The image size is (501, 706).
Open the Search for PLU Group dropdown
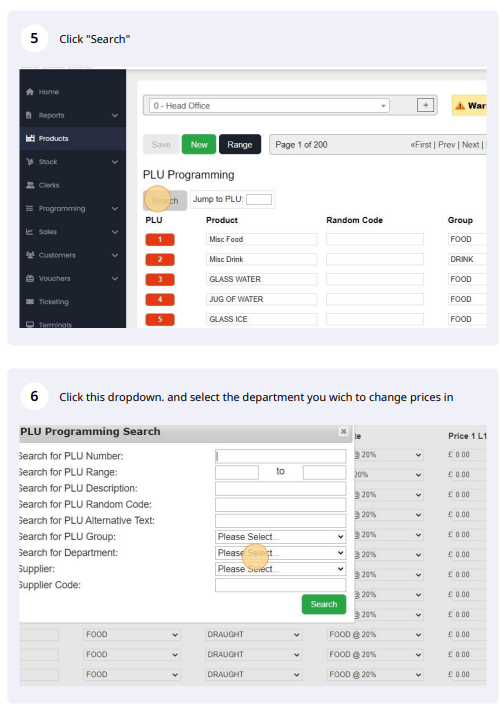tap(280, 537)
